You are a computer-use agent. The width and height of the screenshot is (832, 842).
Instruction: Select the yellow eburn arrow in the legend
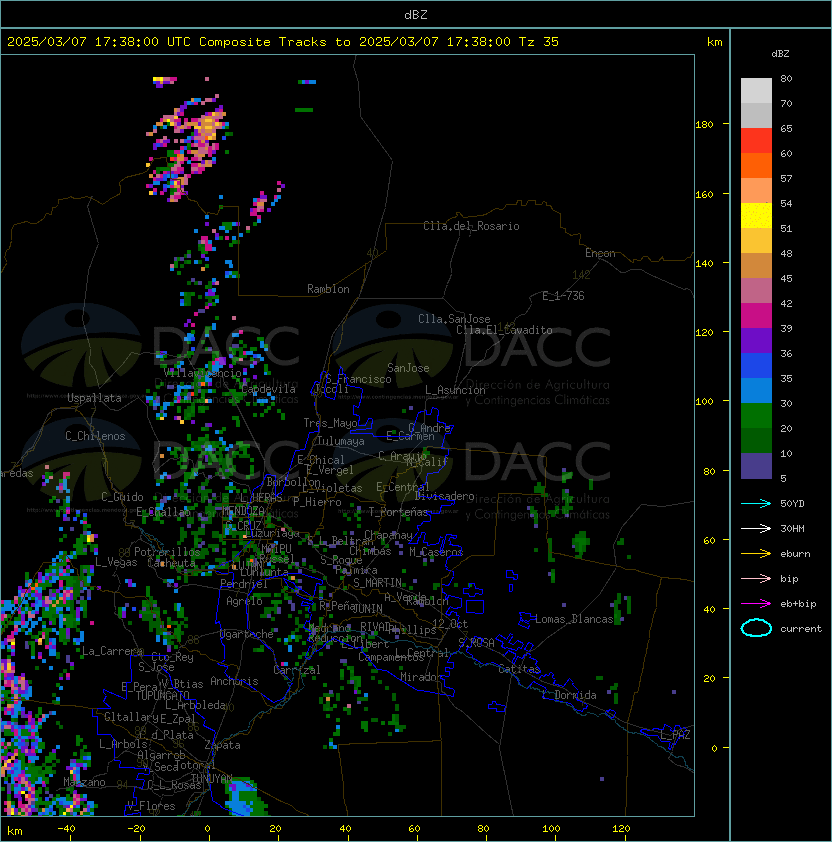pyautogui.click(x=756, y=554)
